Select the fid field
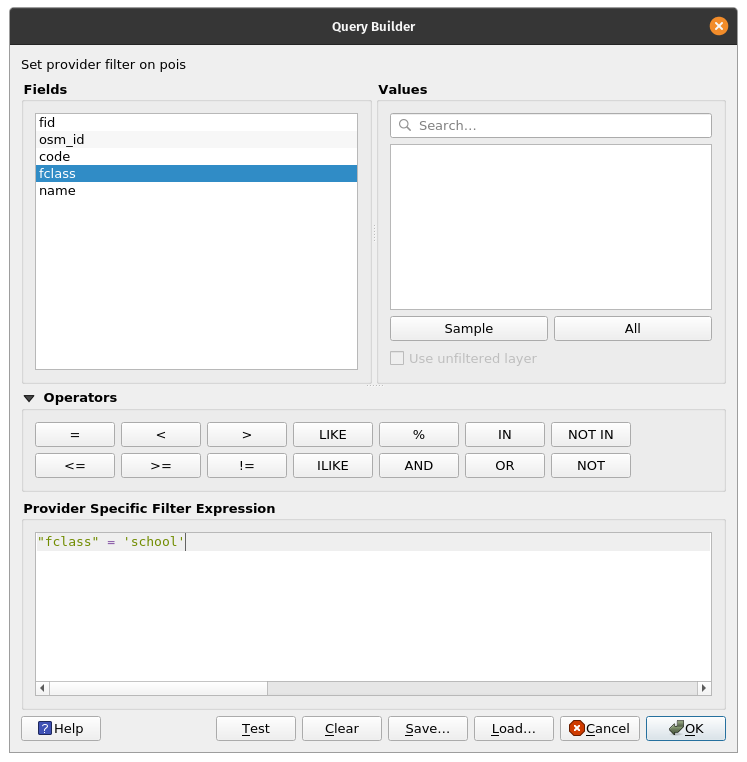747x762 pixels. (196, 122)
